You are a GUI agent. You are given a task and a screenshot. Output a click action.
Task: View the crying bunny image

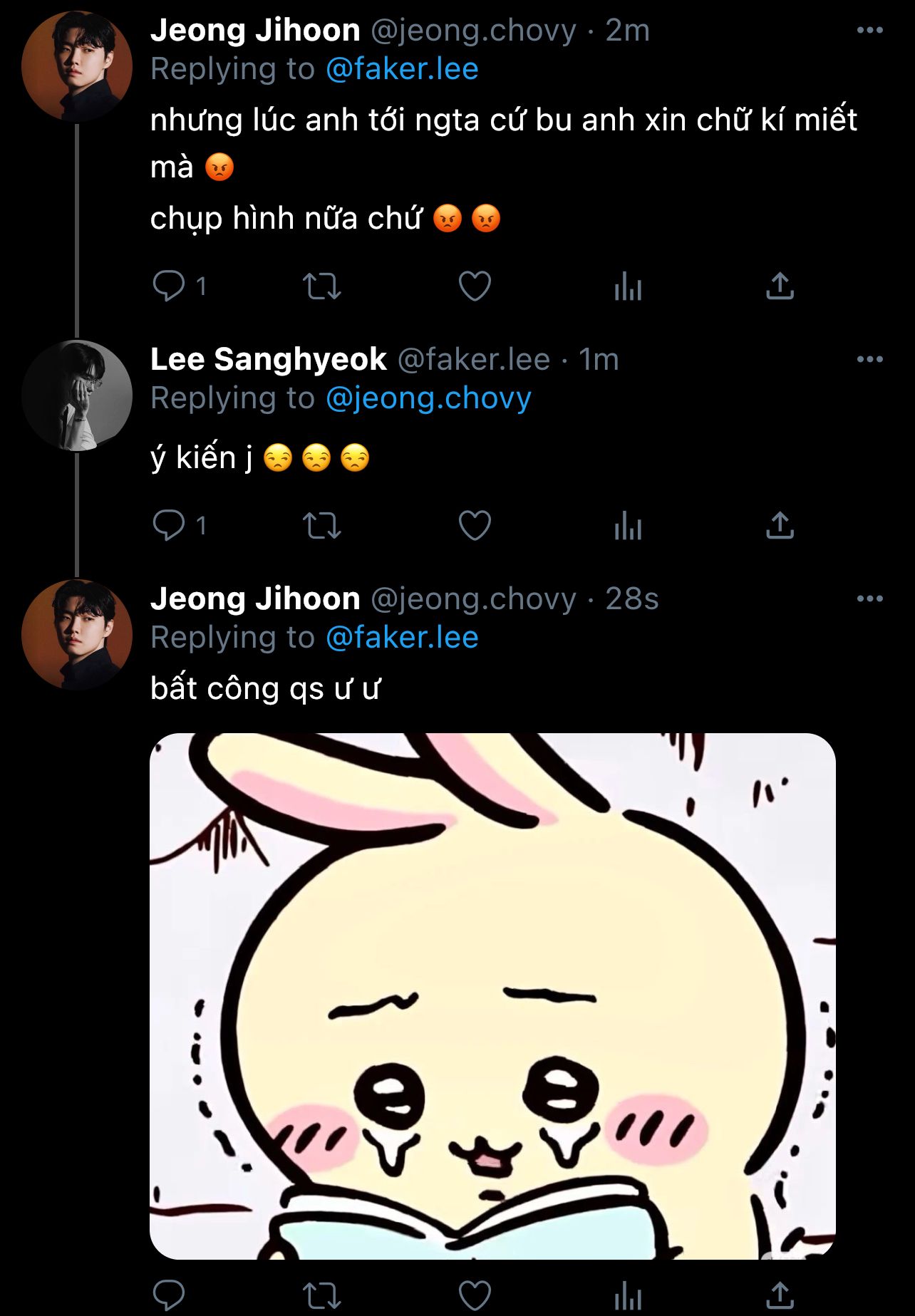coord(492,995)
